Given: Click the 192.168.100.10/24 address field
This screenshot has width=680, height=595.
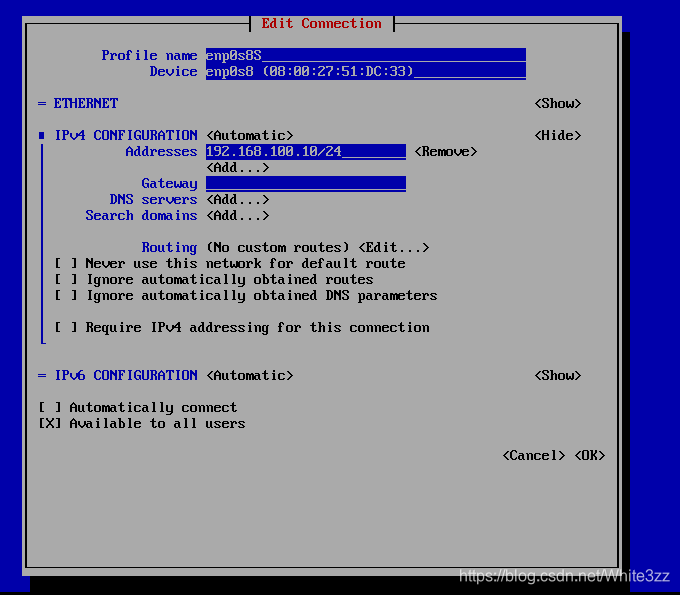Looking at the screenshot, I should pos(306,152).
